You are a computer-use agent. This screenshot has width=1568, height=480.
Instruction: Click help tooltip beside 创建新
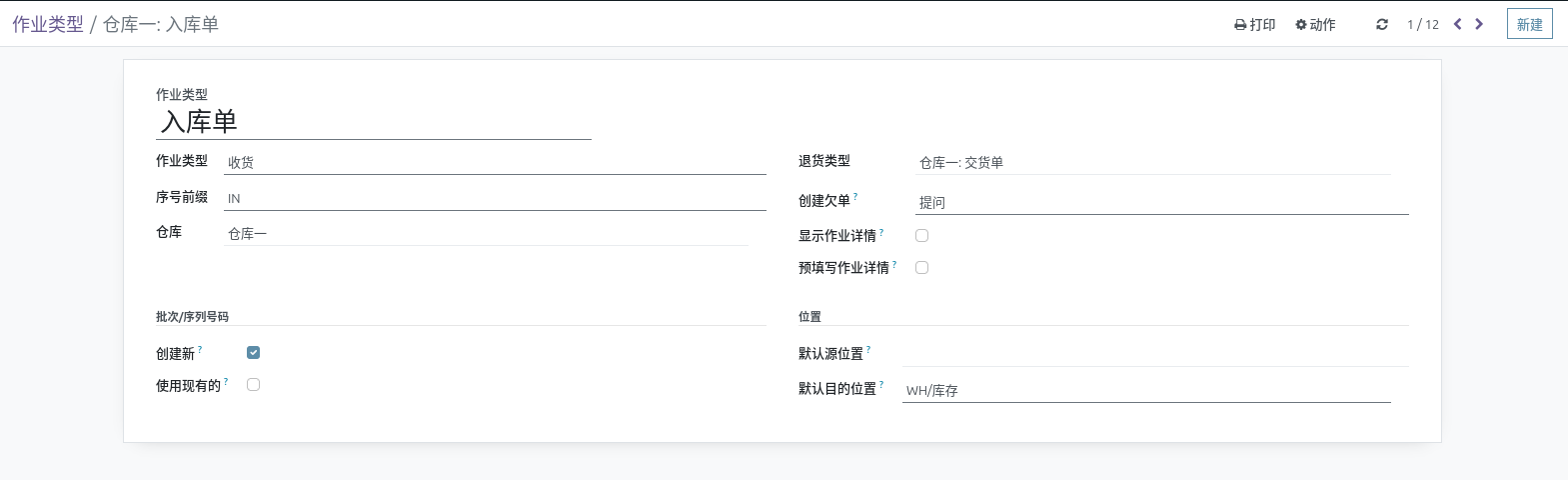200,350
